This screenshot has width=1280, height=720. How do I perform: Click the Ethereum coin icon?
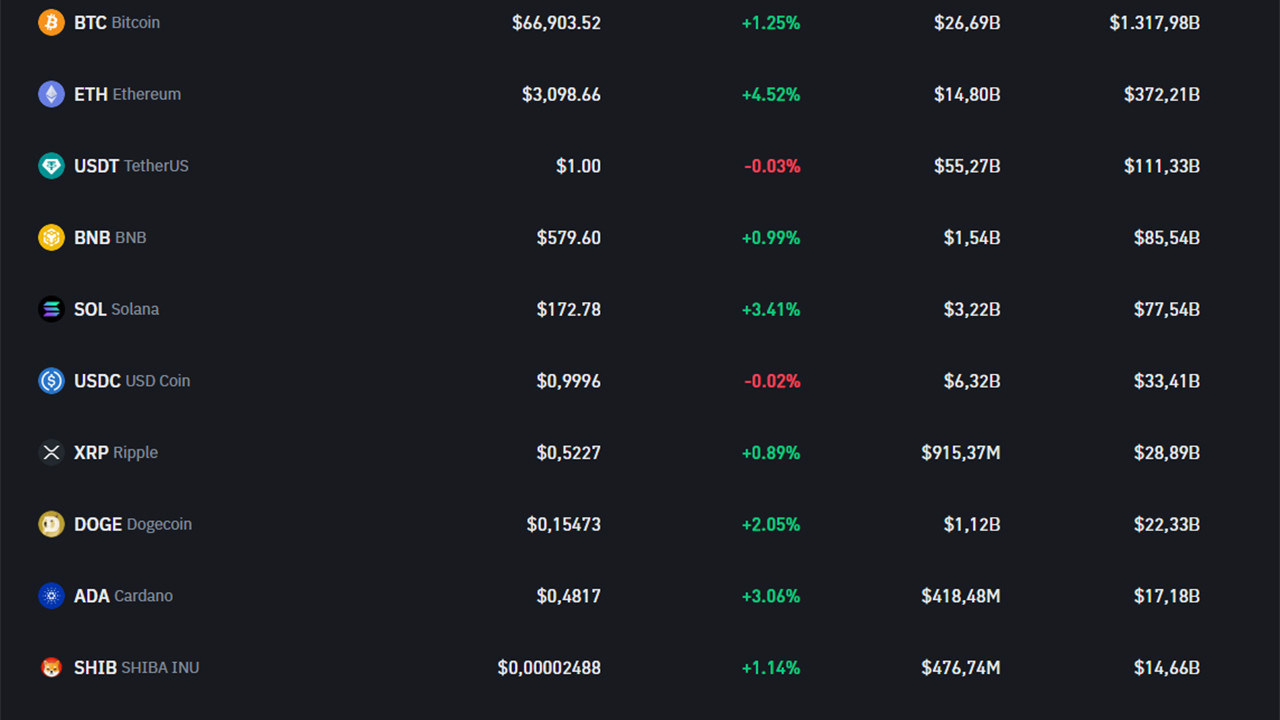[x=51, y=94]
